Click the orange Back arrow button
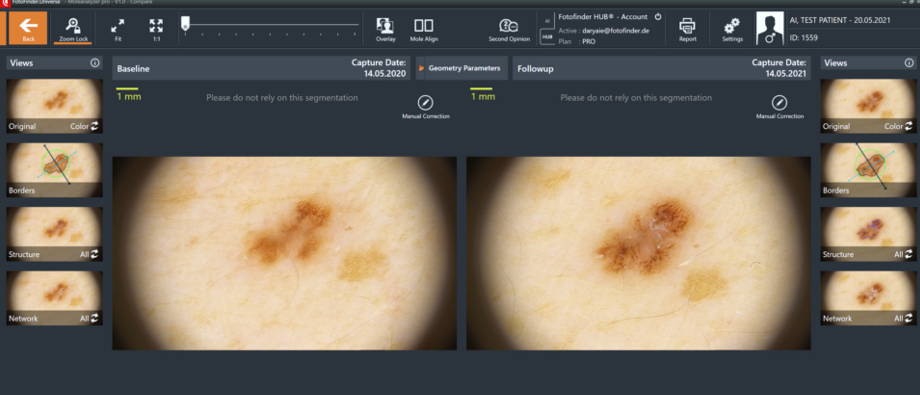 (29, 28)
